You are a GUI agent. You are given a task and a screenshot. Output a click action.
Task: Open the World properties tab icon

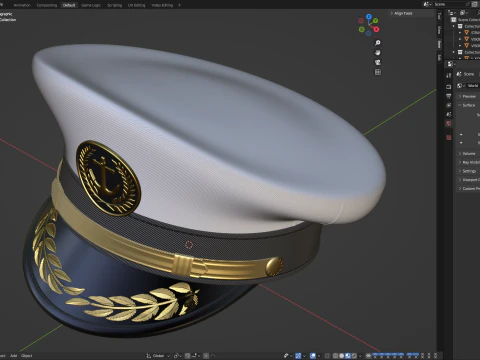coord(449,124)
